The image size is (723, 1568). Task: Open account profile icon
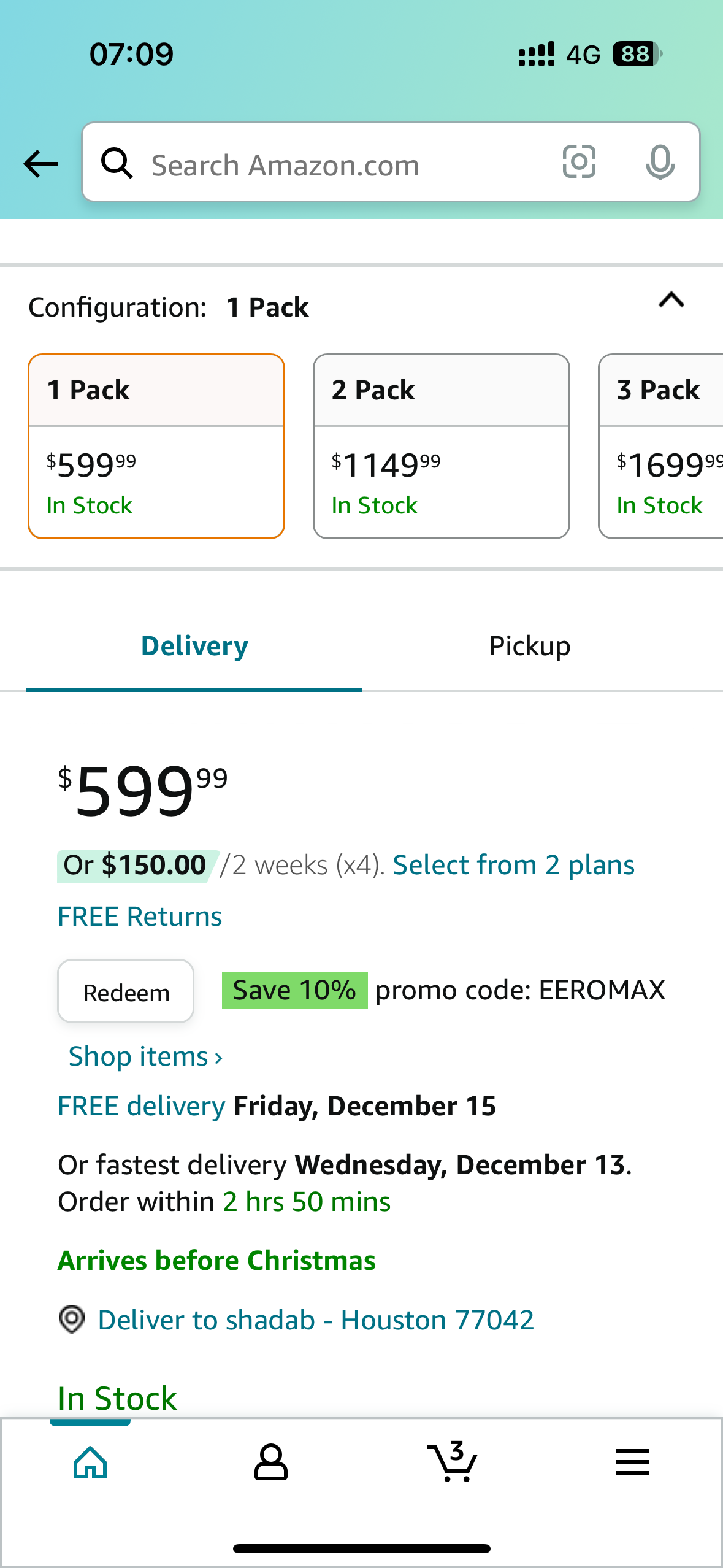coord(271,1462)
